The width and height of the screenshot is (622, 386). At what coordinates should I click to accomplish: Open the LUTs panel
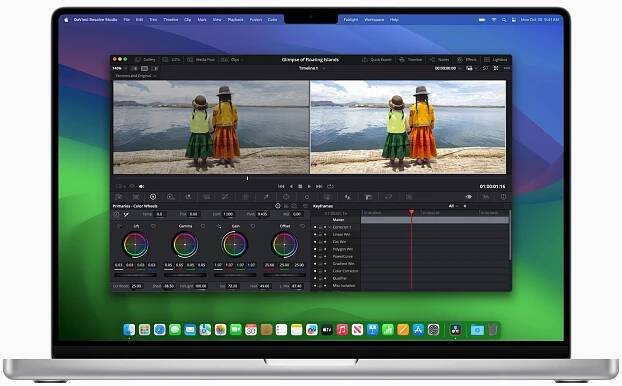172,60
